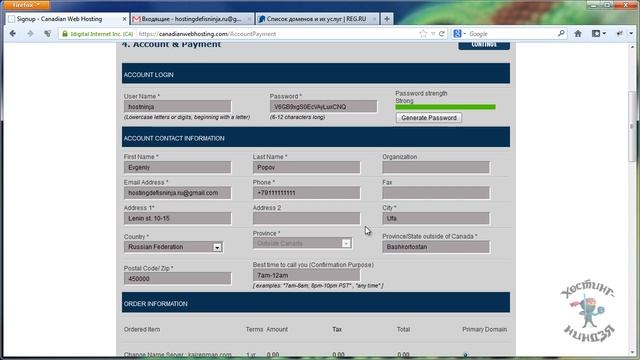Click the search magnifier icon
Image resolution: width=640 pixels, height=360 pixels.
click(561, 33)
